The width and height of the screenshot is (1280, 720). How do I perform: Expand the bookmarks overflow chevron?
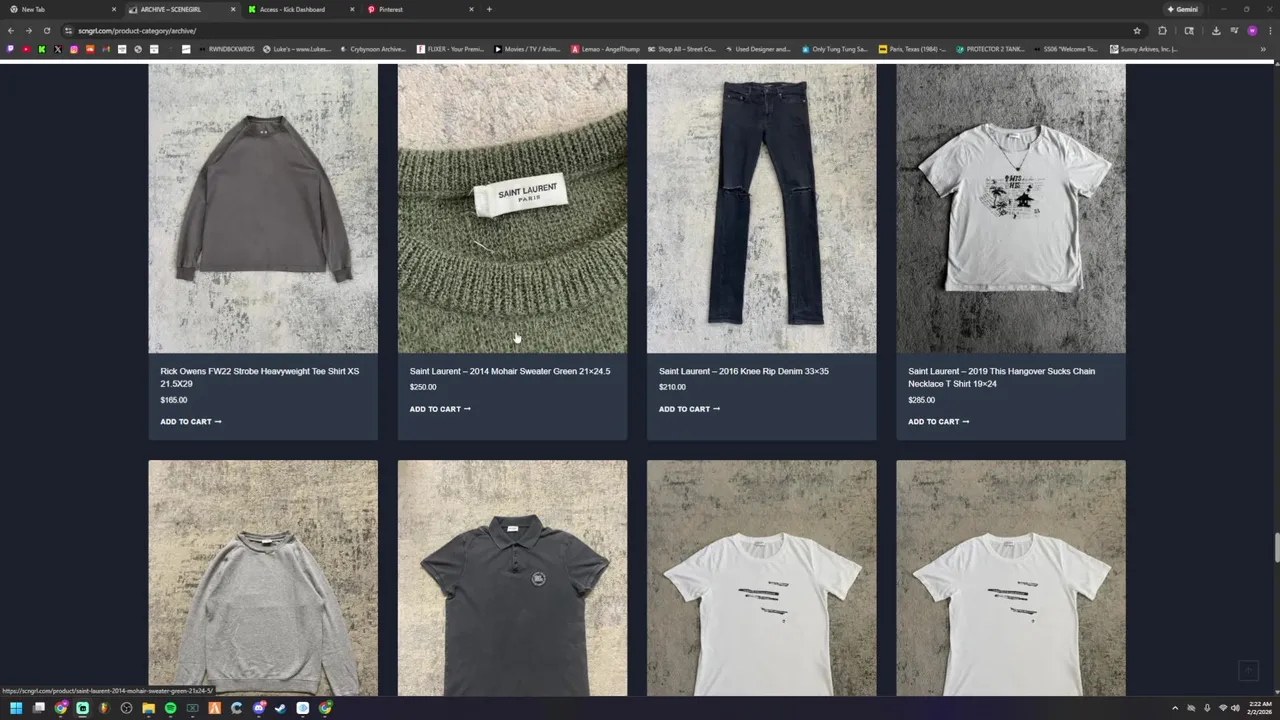tap(1263, 49)
